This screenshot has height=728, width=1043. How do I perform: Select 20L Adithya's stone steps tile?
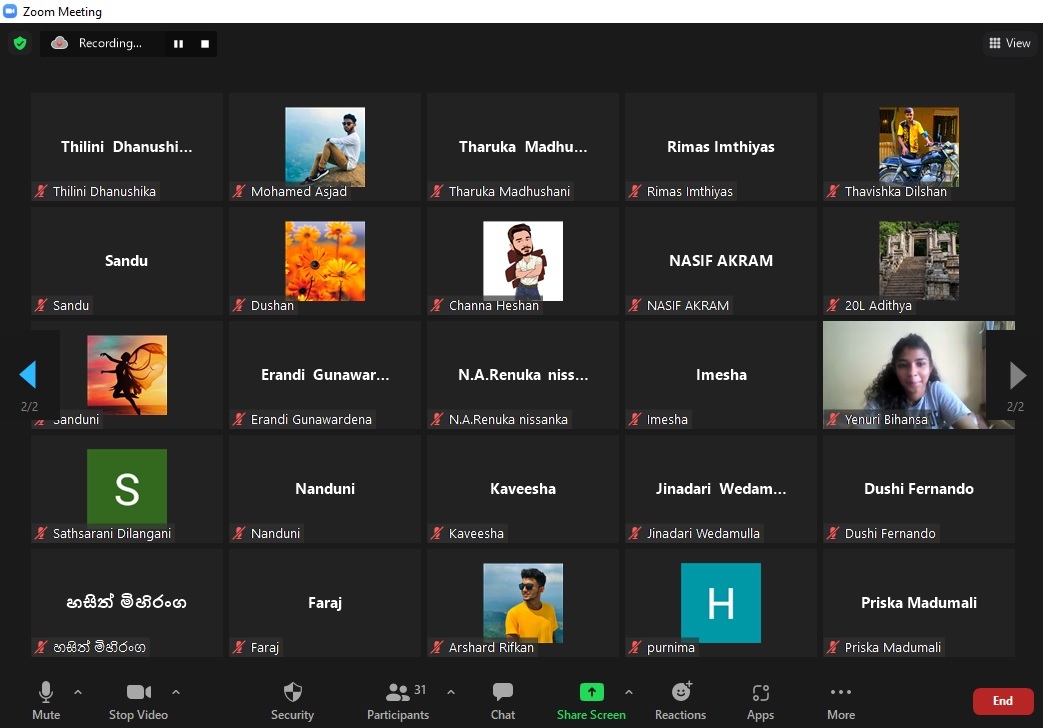[919, 260]
